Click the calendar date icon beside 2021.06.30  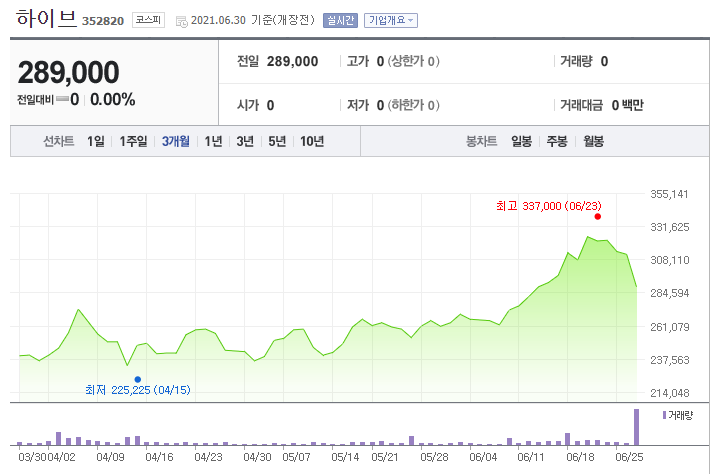(182, 21)
